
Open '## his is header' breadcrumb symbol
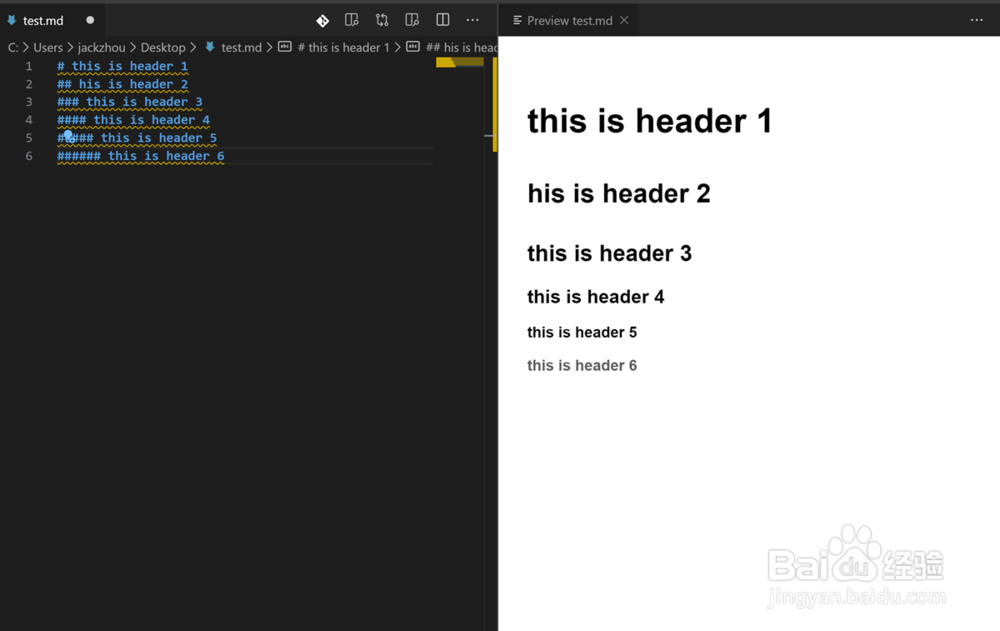tap(461, 47)
